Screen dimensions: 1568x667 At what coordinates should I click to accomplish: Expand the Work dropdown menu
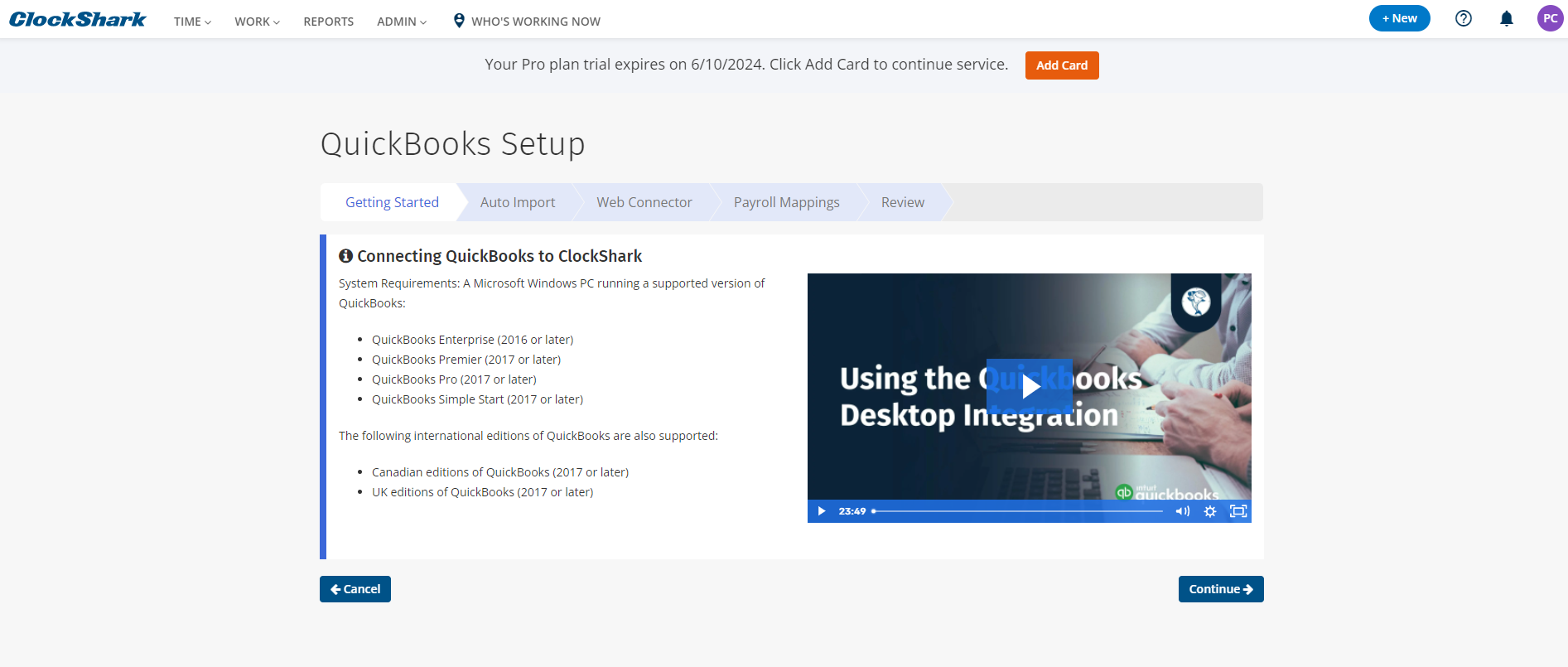click(x=257, y=22)
